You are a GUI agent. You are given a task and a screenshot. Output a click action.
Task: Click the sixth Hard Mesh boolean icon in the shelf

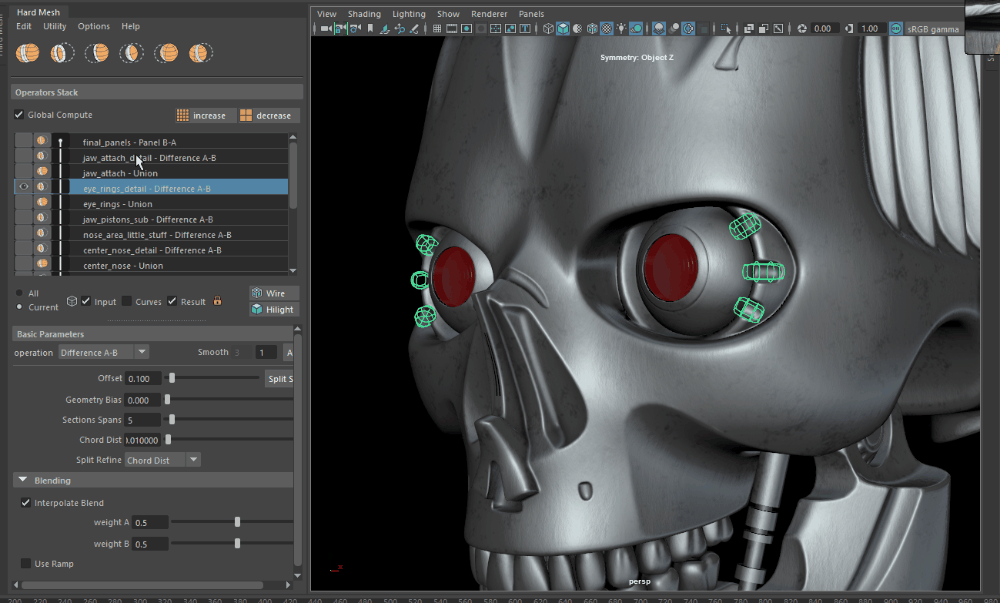click(201, 53)
